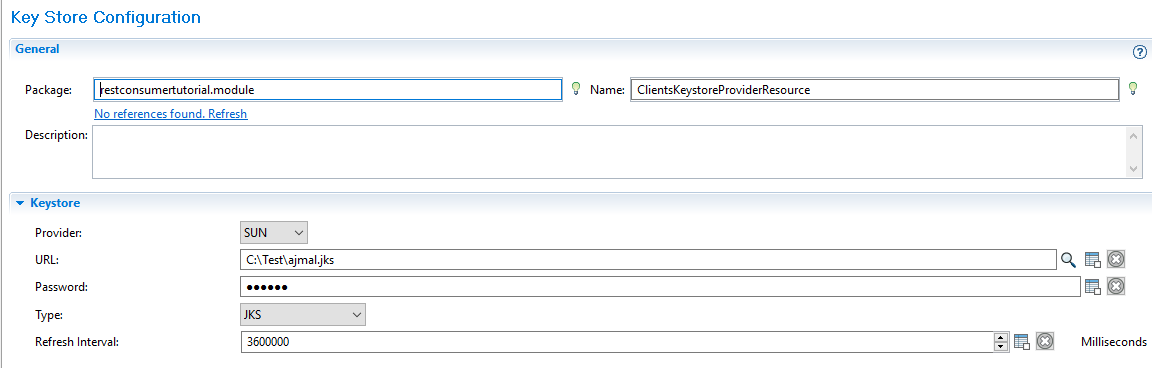The image size is (1152, 368).
Task: Click Description scrollbar down arrow
Action: pyautogui.click(x=1135, y=170)
